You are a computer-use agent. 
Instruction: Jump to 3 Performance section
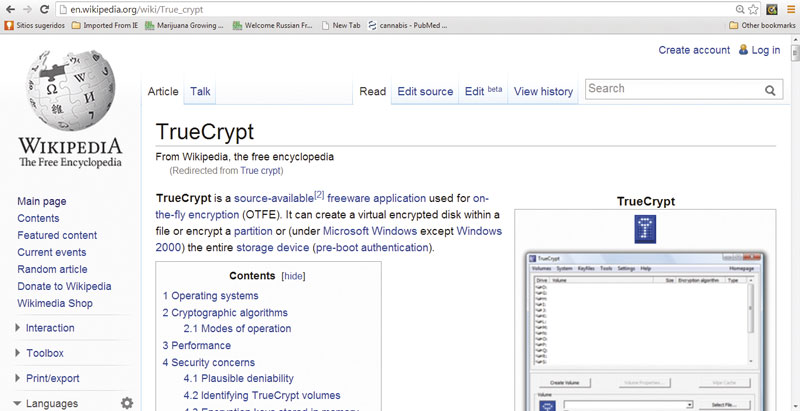196,345
